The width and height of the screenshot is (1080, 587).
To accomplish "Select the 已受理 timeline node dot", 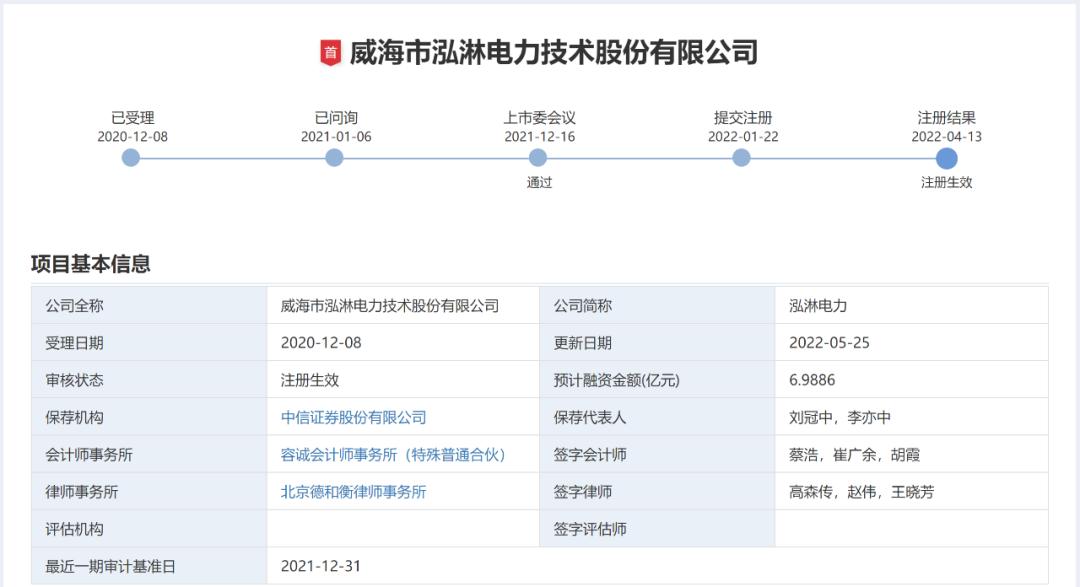I will click(130, 156).
